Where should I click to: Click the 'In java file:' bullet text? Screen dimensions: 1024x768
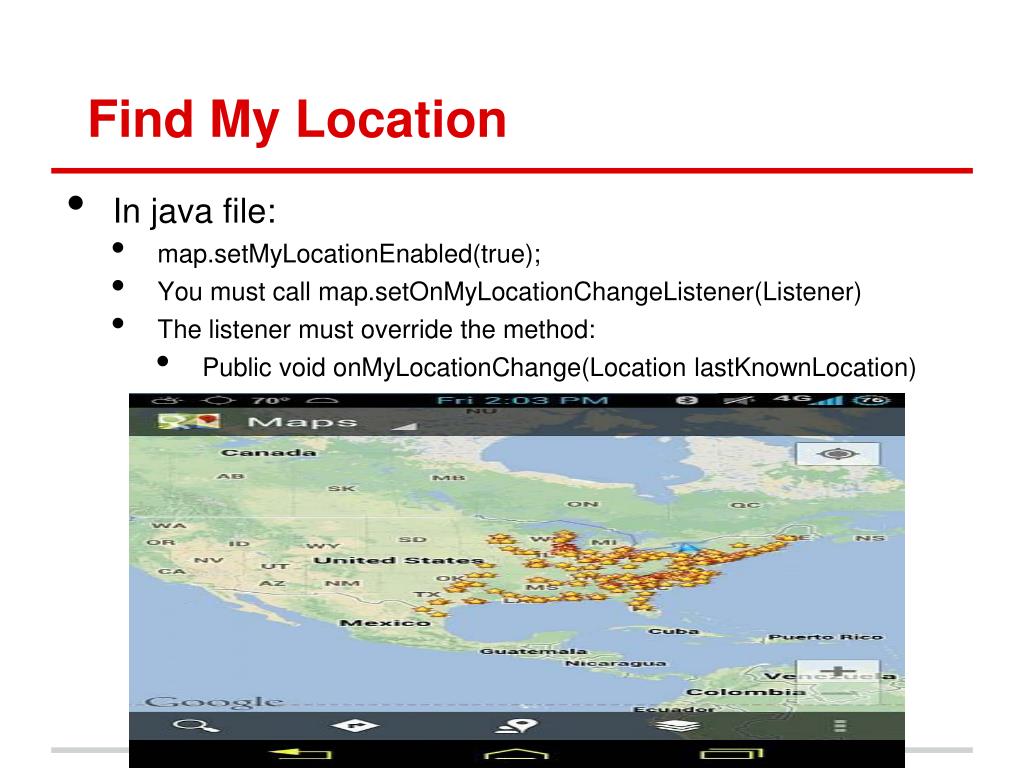195,212
